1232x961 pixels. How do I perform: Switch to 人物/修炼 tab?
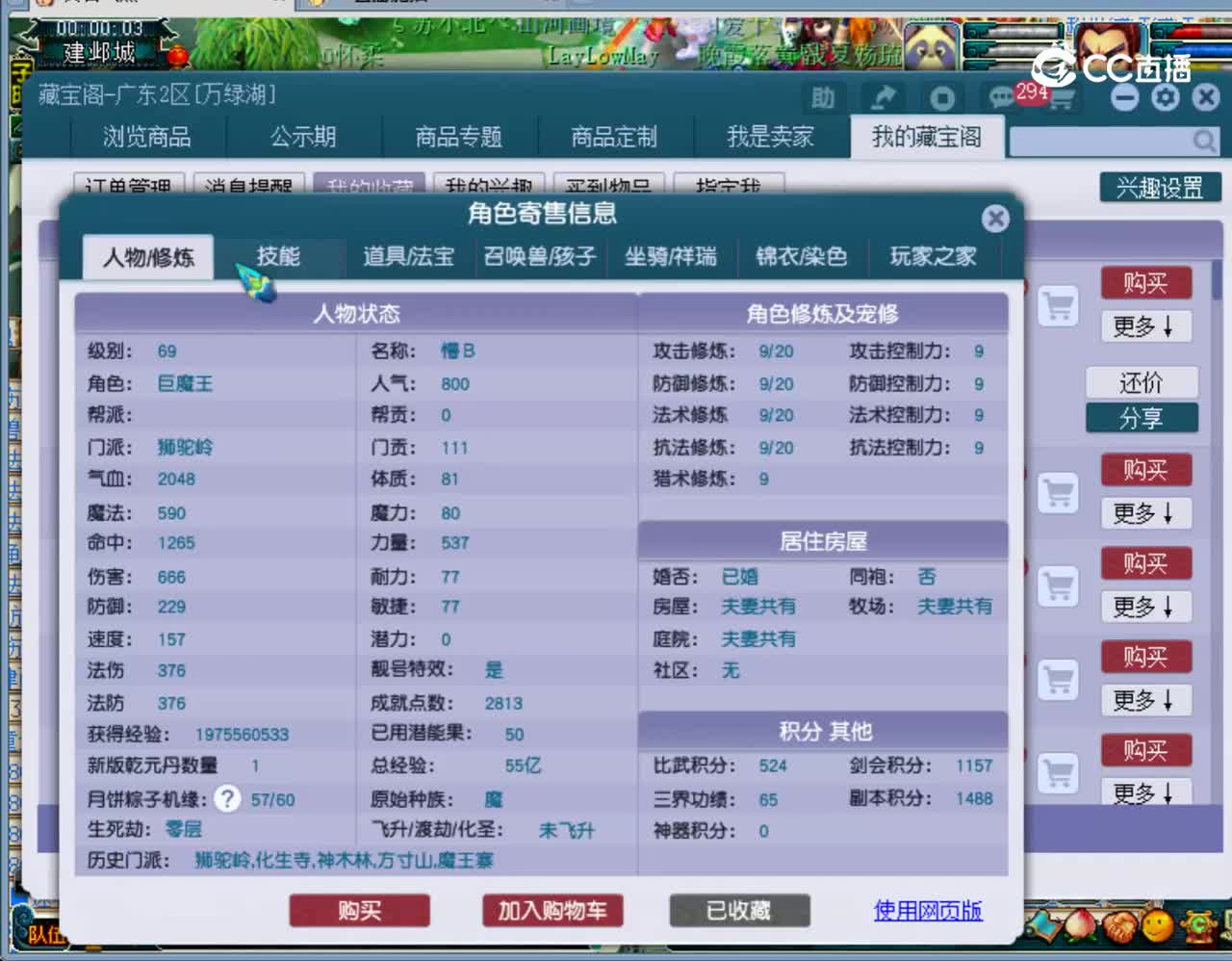(148, 257)
